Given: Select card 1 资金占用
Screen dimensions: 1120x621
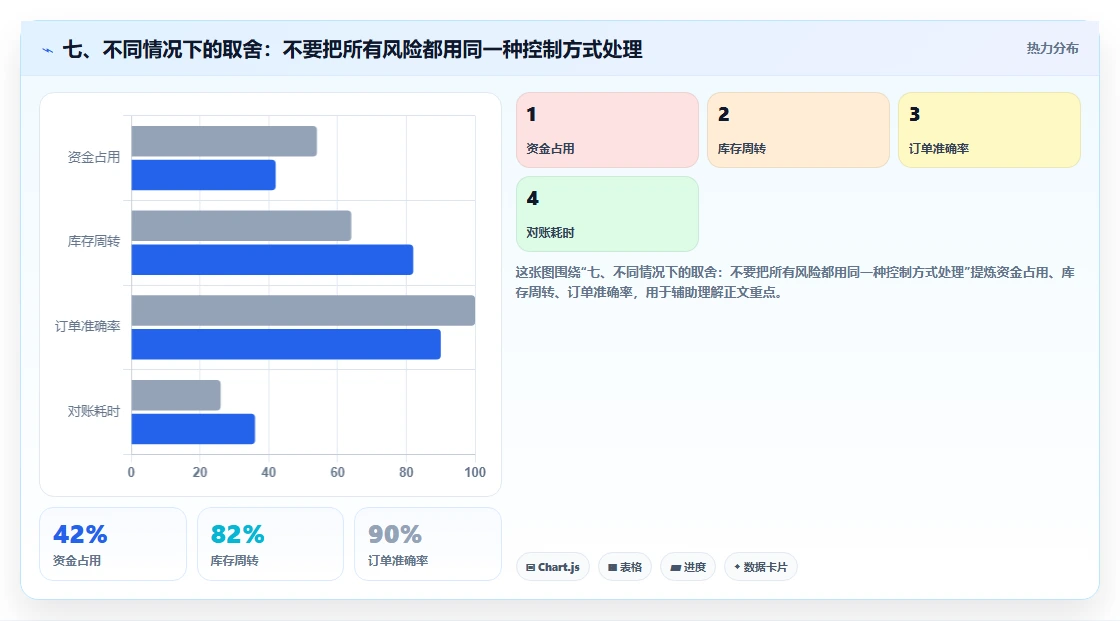Looking at the screenshot, I should 607,130.
